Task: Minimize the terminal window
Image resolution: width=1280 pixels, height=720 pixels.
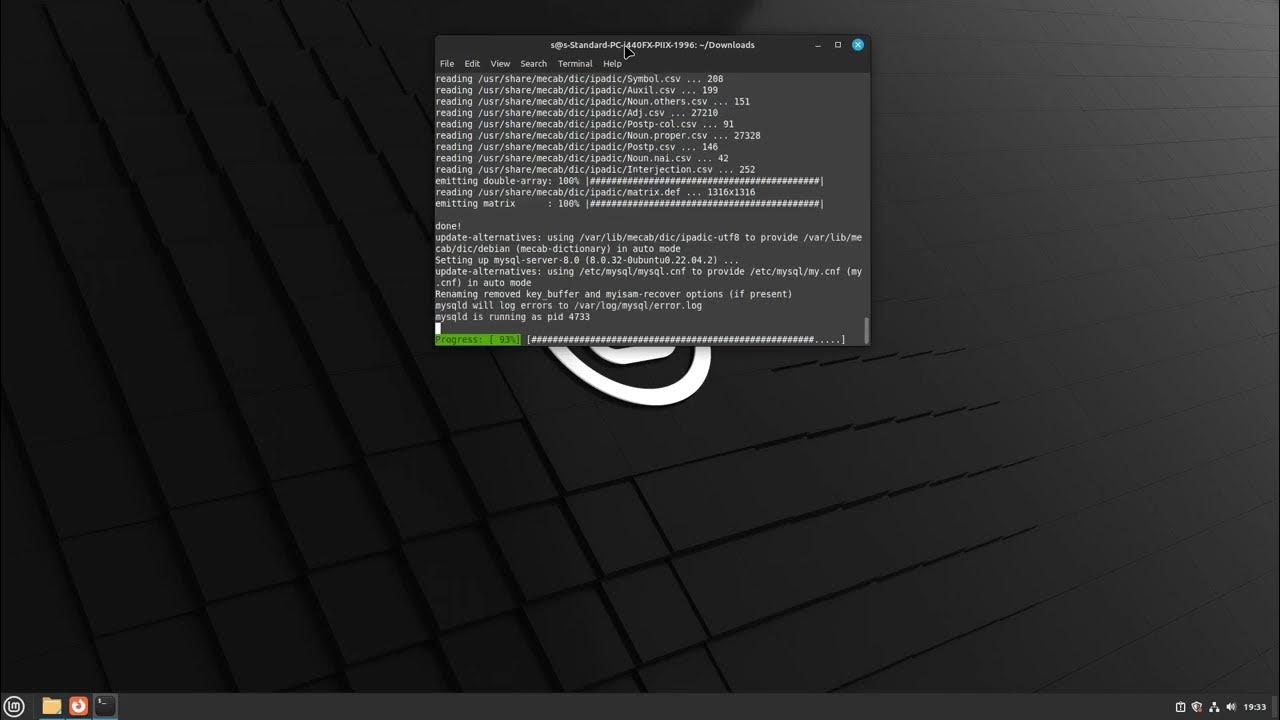Action: tap(818, 45)
